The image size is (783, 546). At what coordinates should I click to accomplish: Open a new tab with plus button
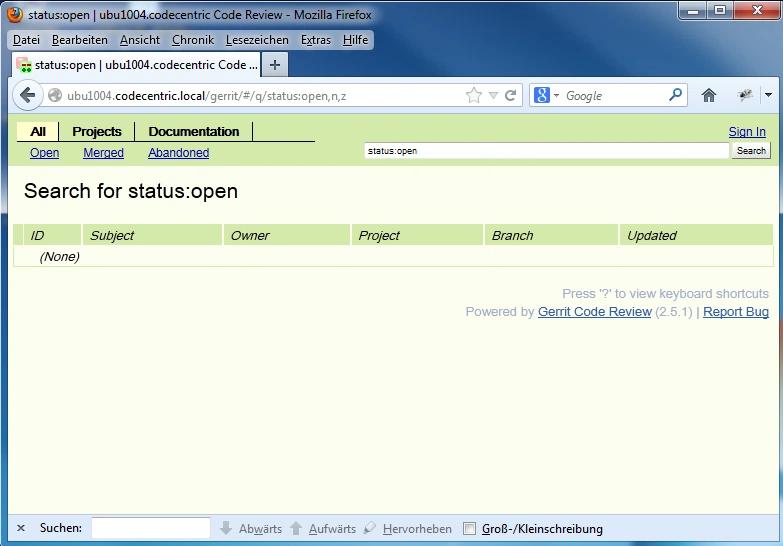(x=275, y=64)
